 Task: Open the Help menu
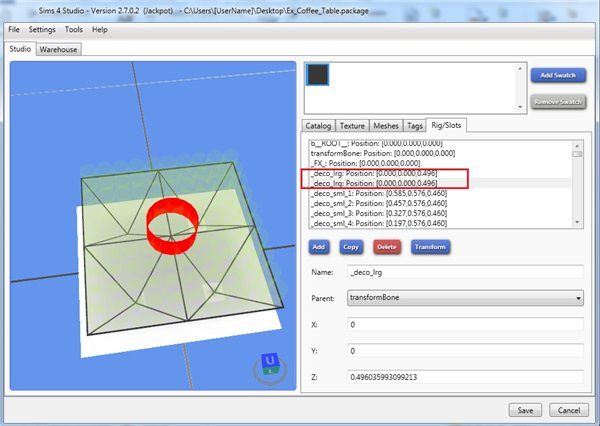click(x=100, y=30)
